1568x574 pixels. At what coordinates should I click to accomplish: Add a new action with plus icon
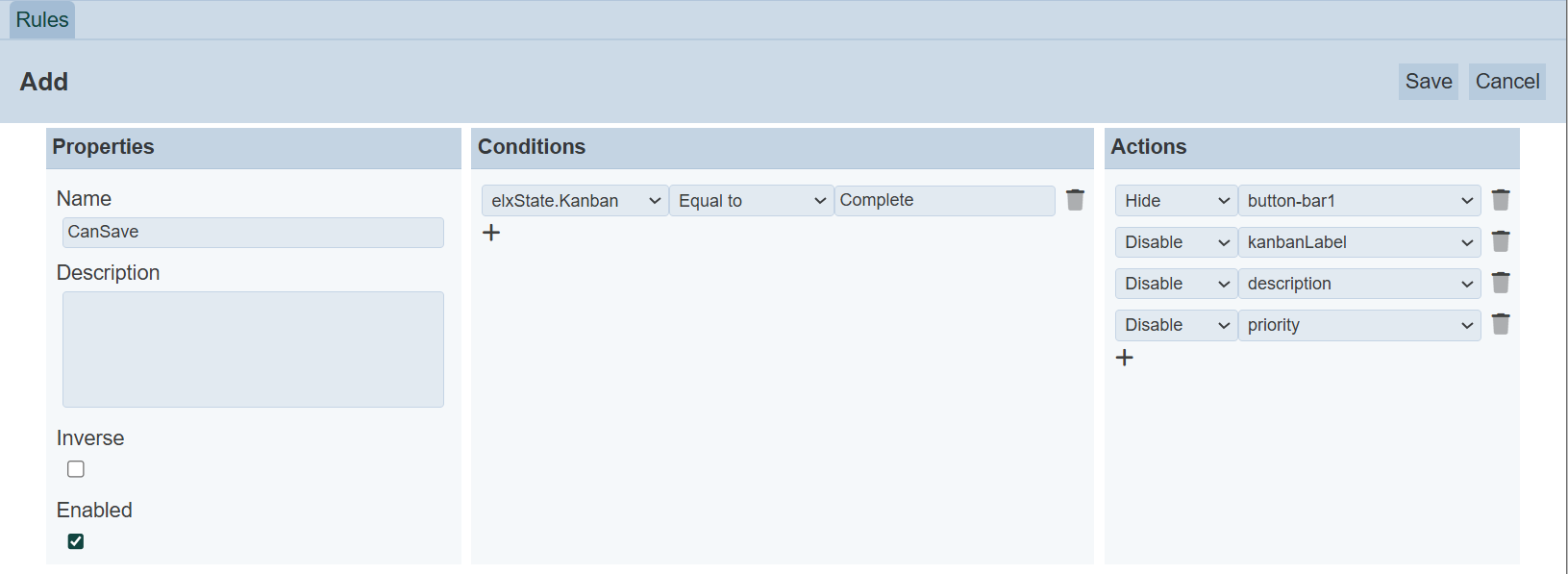point(1125,358)
